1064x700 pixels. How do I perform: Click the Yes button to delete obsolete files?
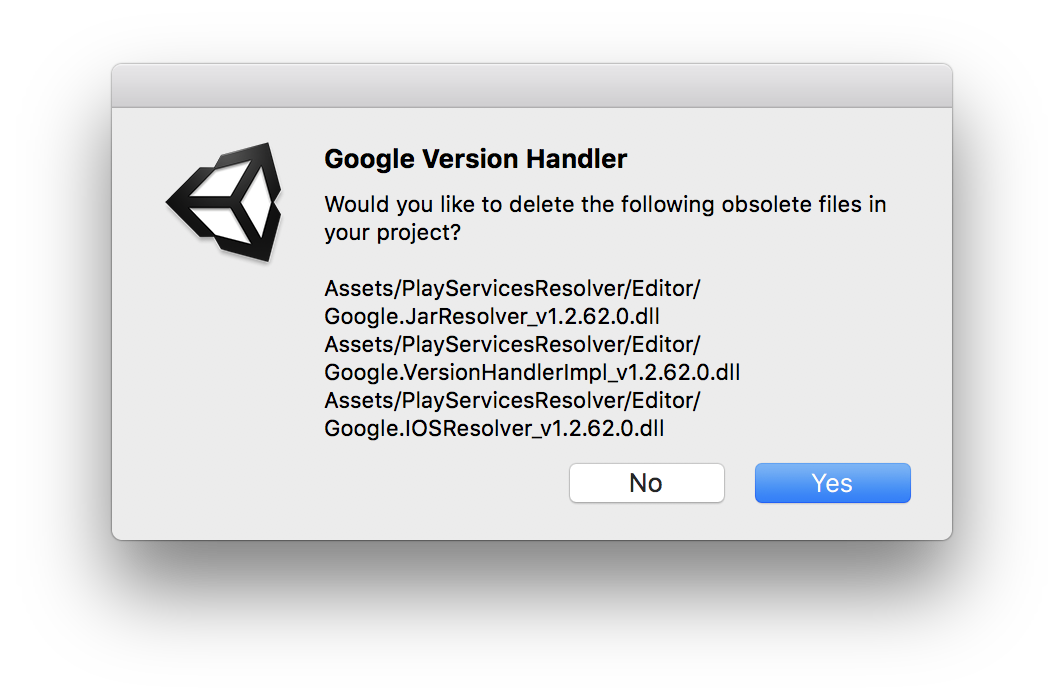(832, 483)
